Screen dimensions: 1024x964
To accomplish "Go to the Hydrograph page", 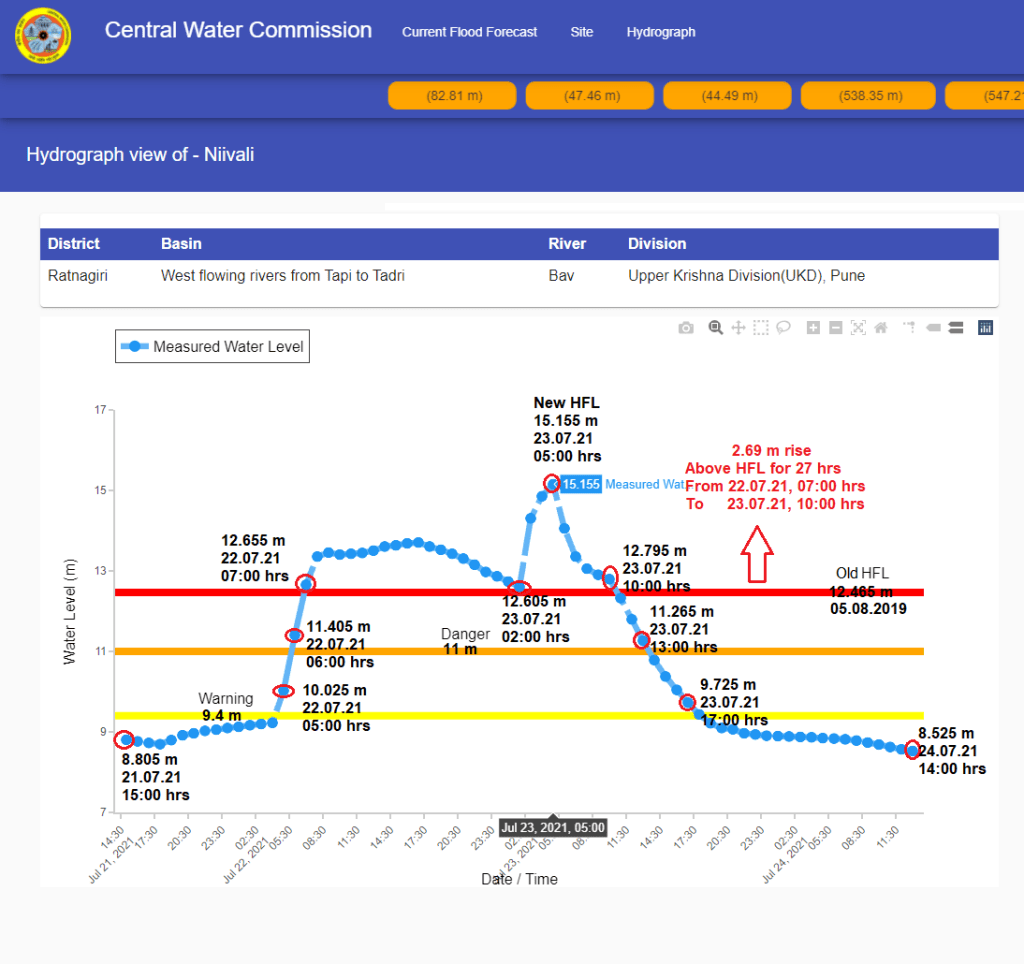I will click(x=661, y=32).
